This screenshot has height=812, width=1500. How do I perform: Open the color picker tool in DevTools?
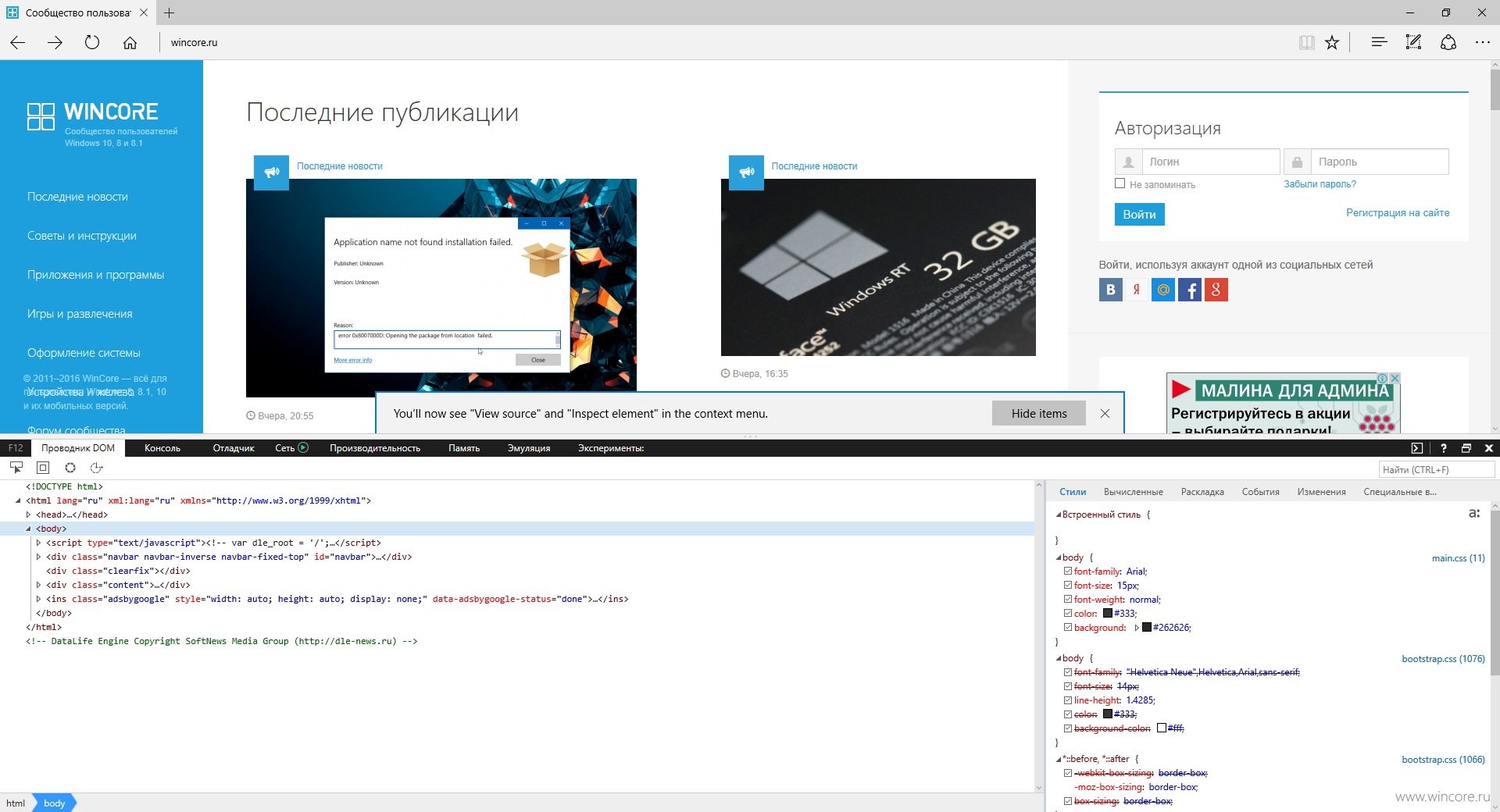70,468
